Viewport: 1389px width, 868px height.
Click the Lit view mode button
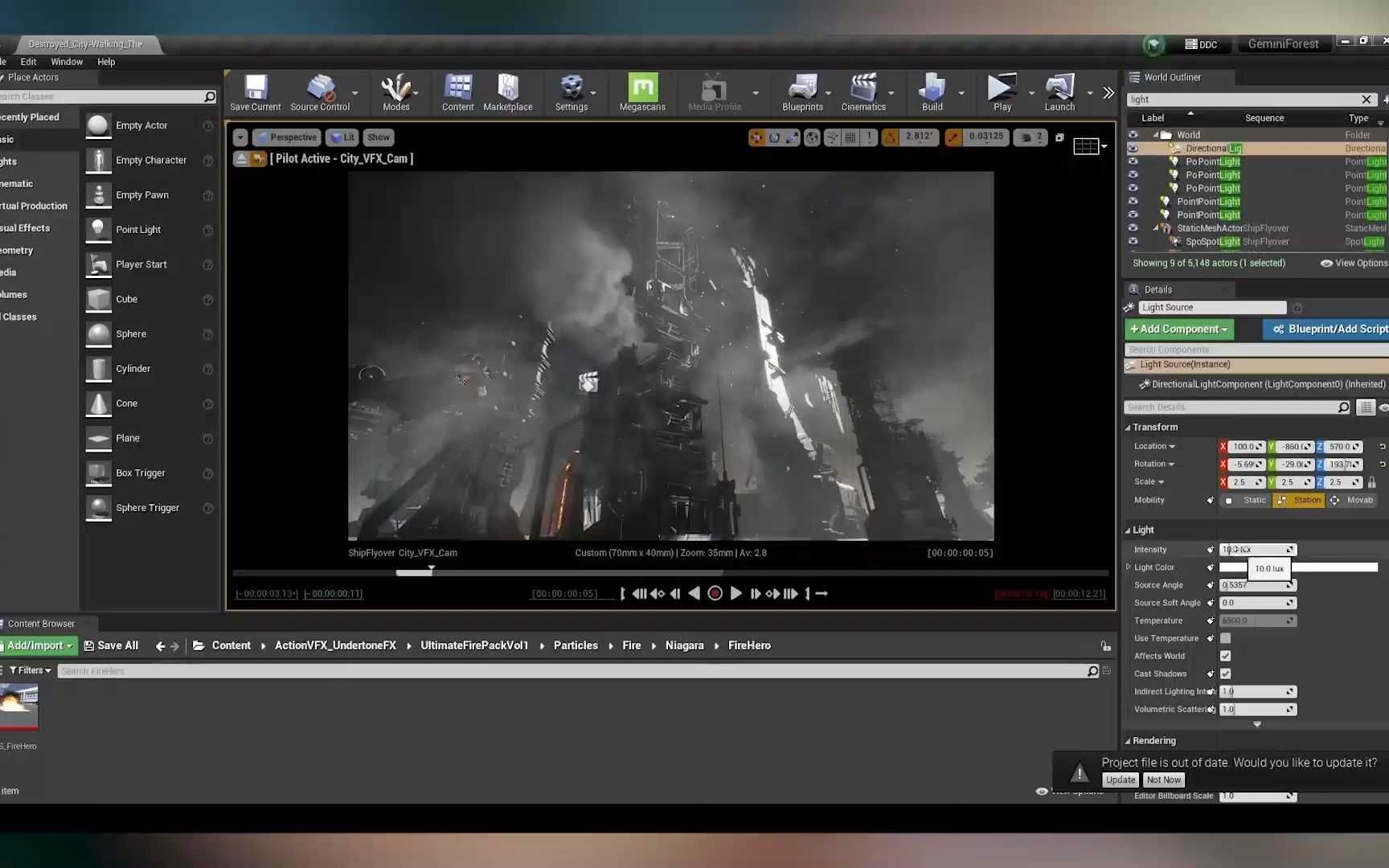coord(342,137)
